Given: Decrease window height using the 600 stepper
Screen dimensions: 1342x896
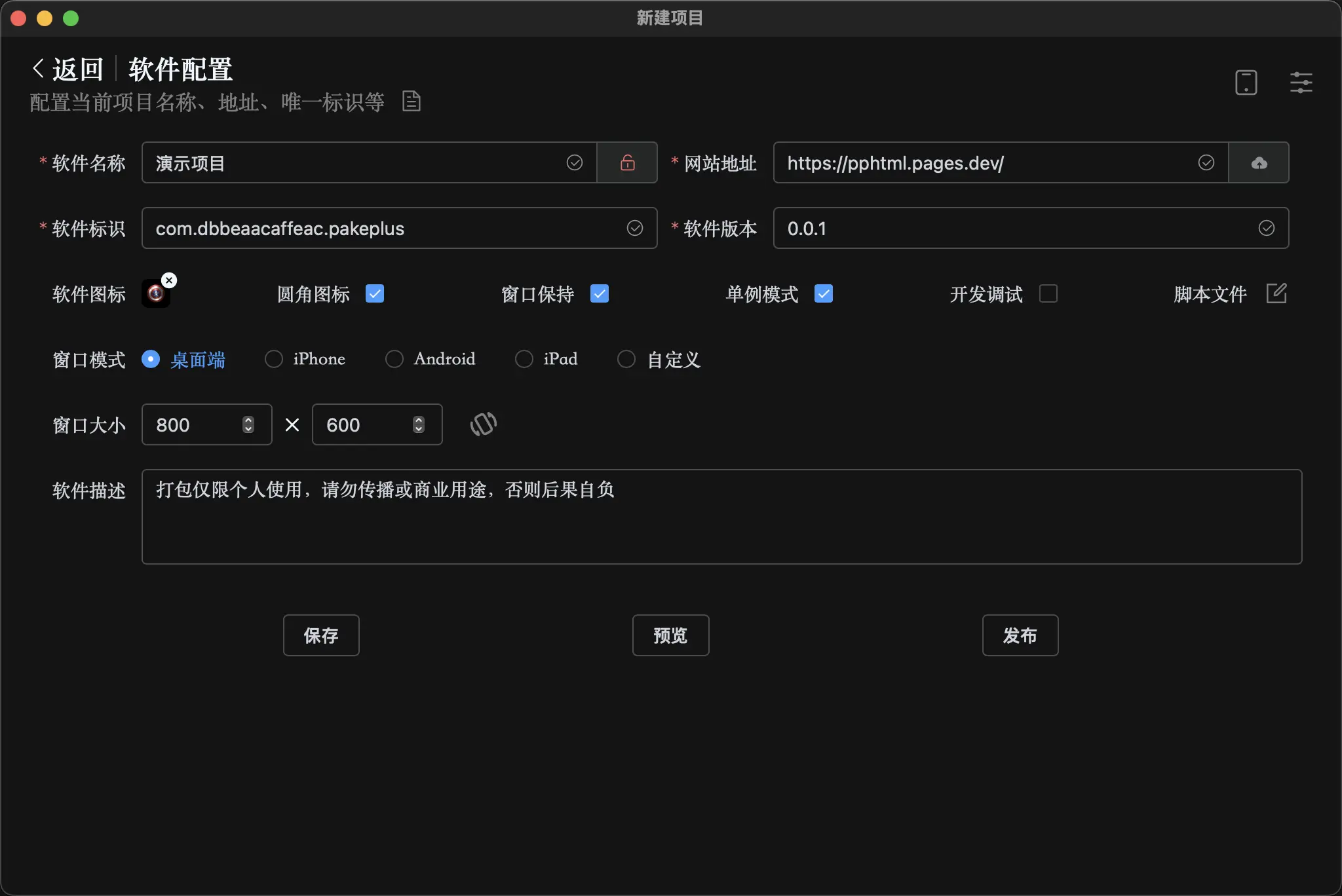Looking at the screenshot, I should point(418,430).
